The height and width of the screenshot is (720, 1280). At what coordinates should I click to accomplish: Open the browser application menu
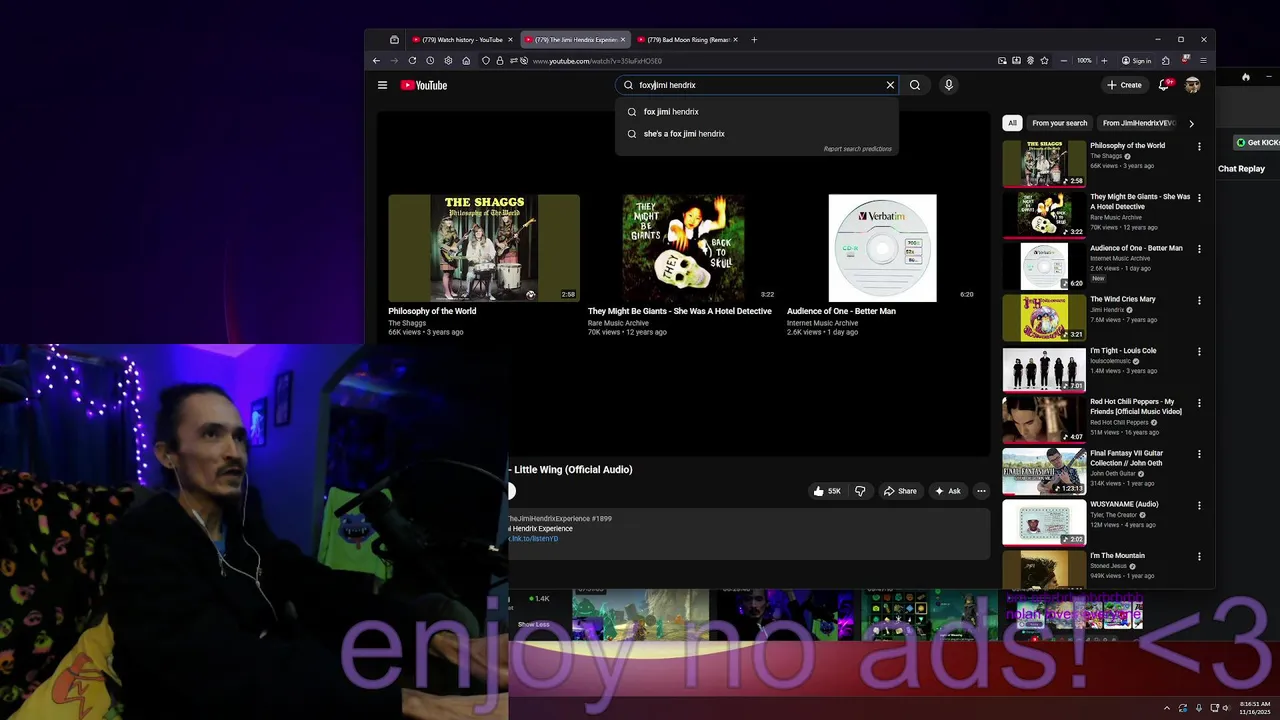(1203, 61)
